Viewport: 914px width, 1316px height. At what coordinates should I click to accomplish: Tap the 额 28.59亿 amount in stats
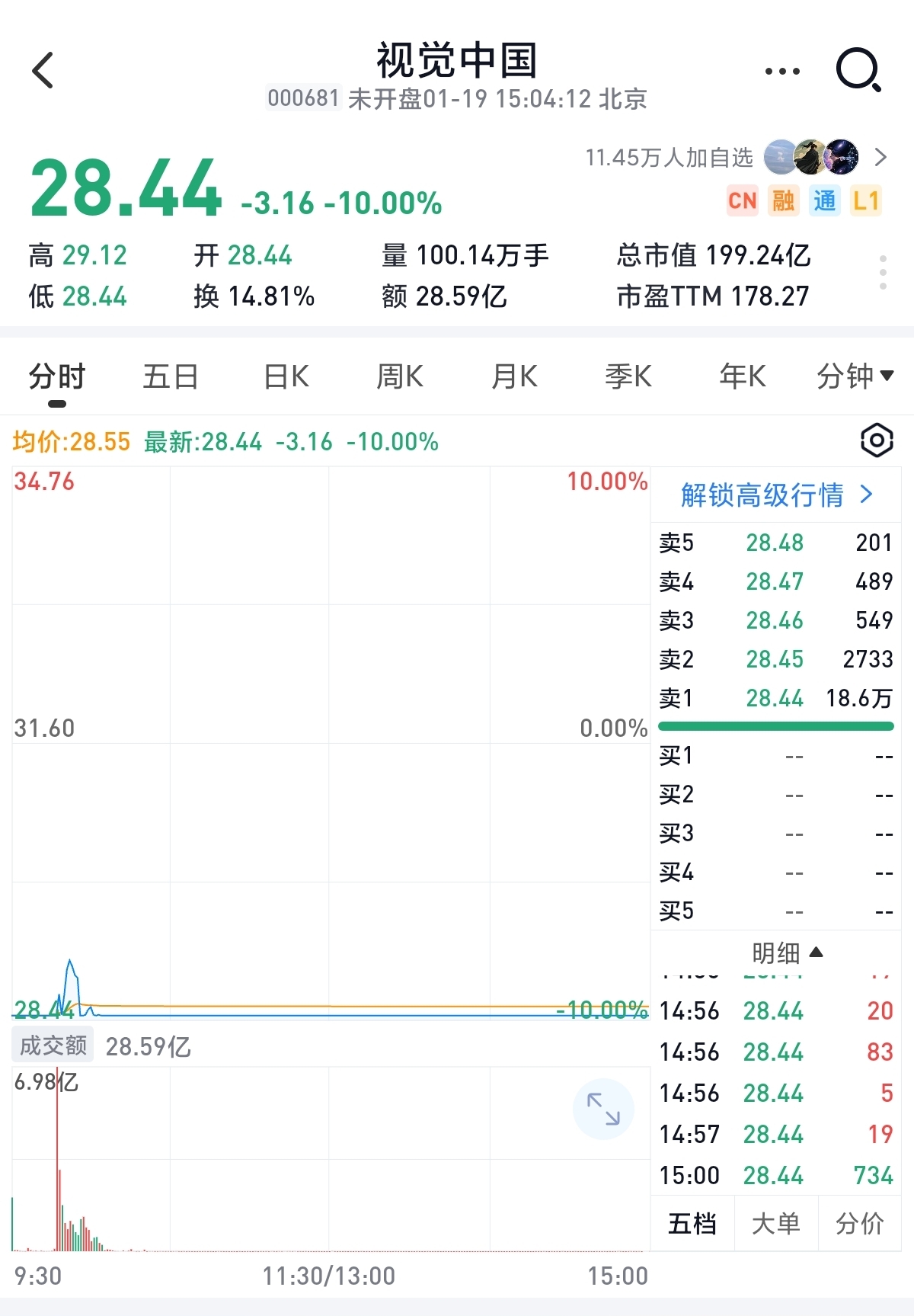pos(444,296)
